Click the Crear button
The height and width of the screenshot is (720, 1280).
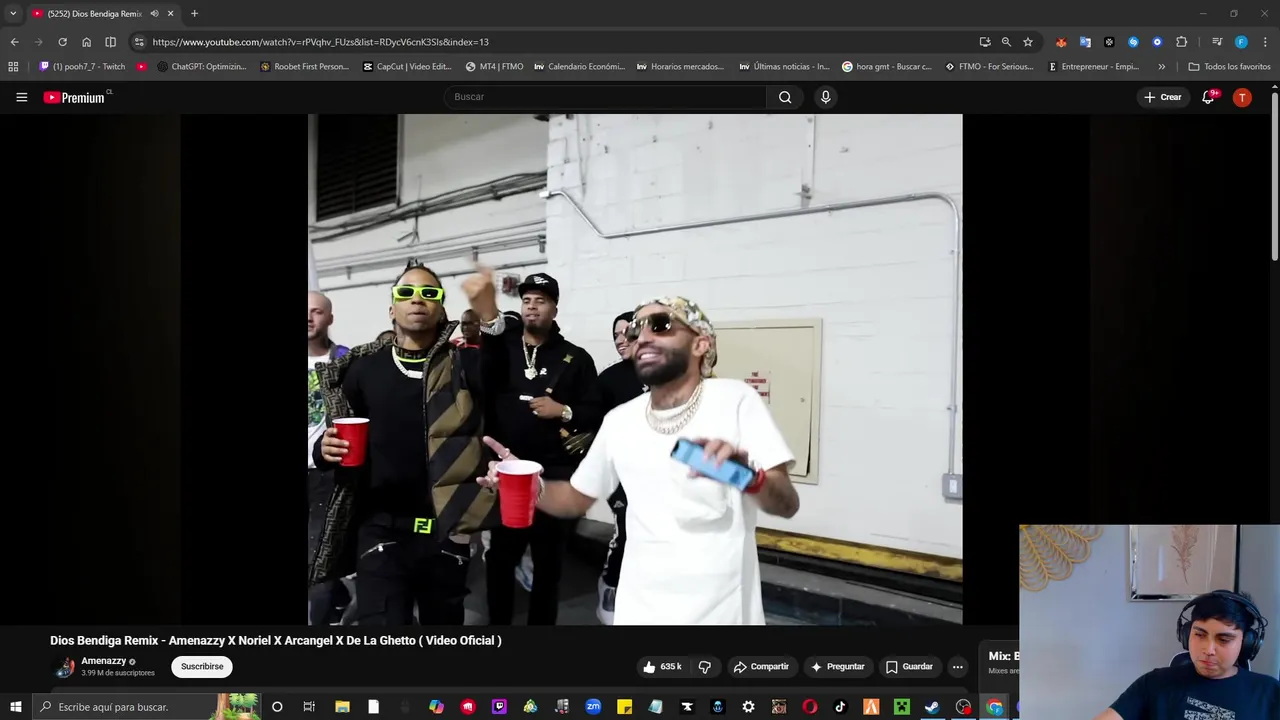[1163, 97]
